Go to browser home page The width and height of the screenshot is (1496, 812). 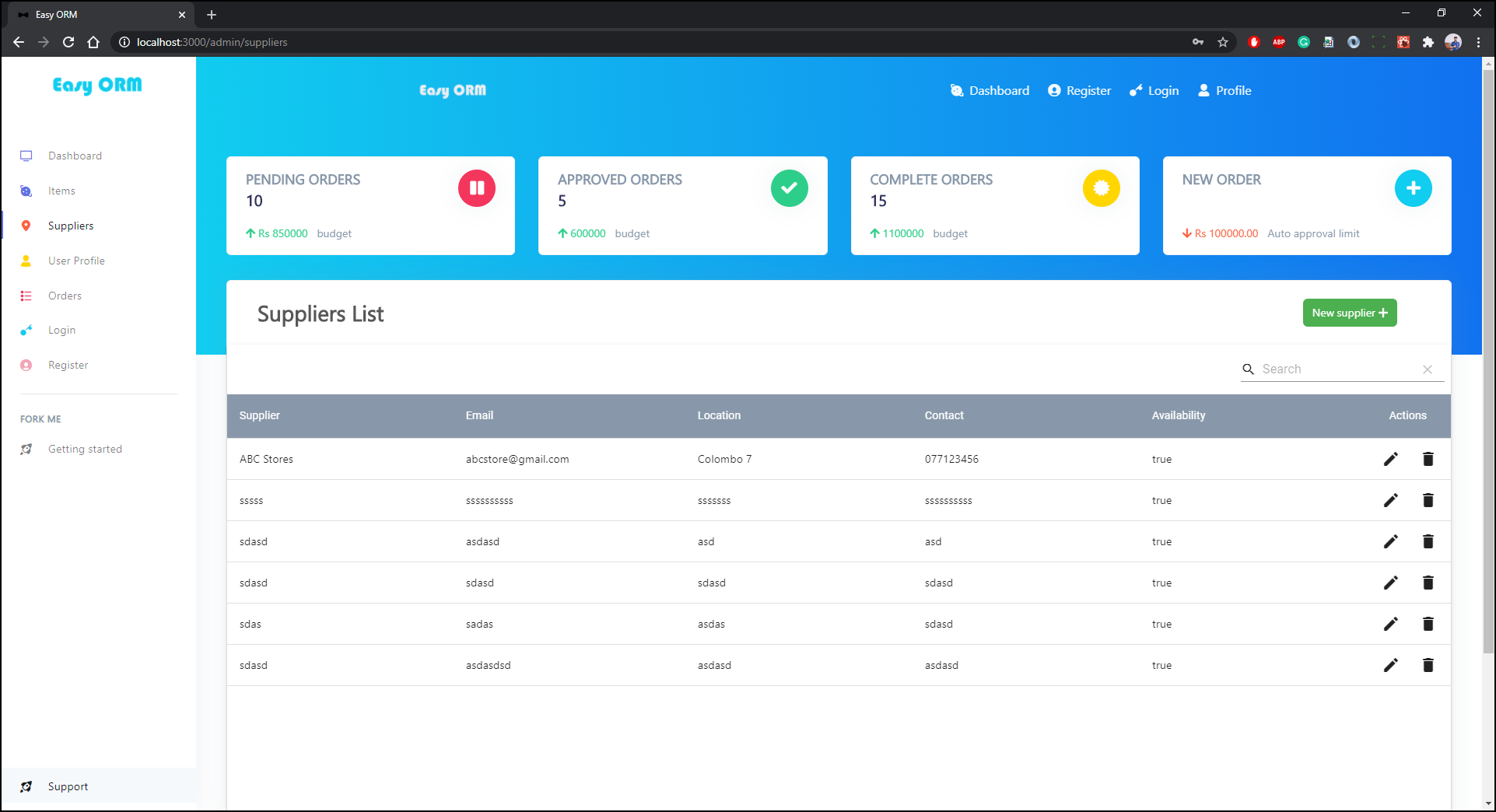pos(93,42)
